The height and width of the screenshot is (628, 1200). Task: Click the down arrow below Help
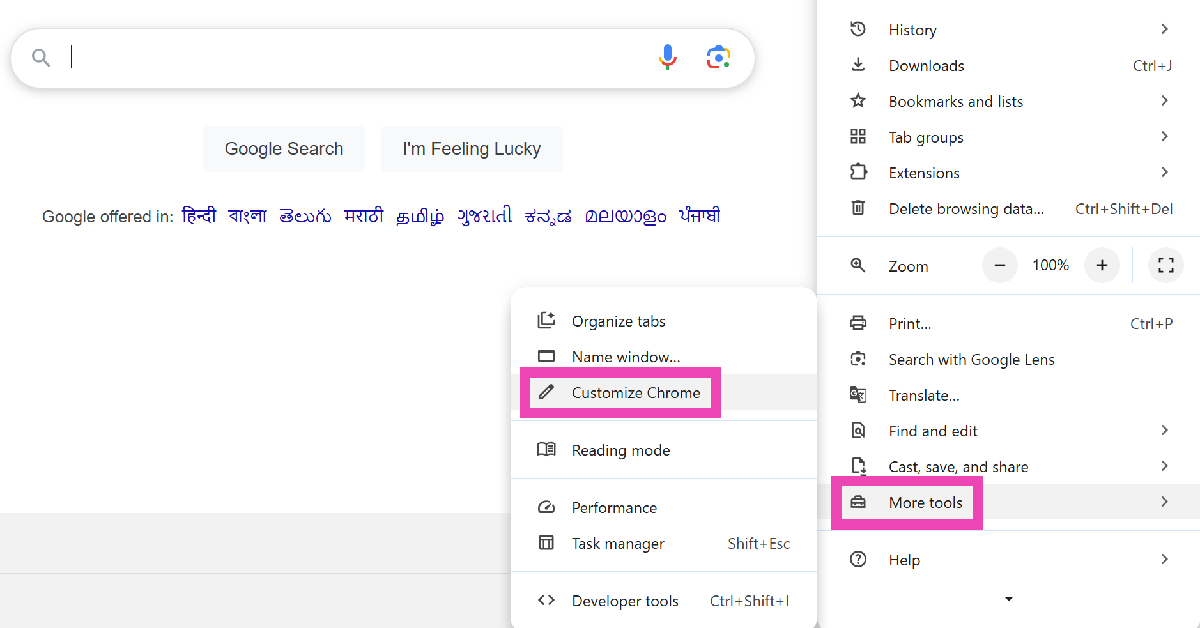tap(1008, 600)
